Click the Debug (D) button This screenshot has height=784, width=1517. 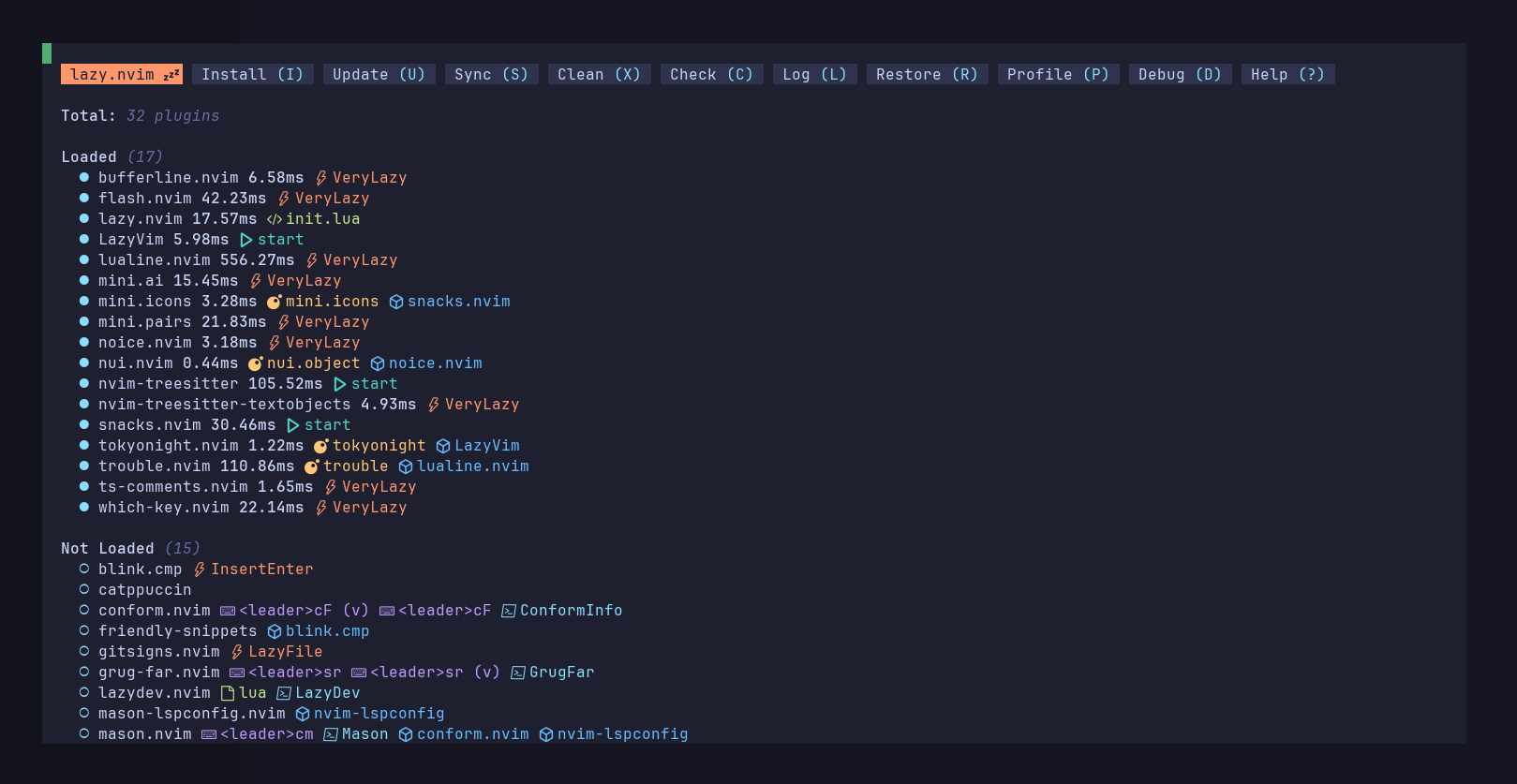pyautogui.click(x=1181, y=74)
